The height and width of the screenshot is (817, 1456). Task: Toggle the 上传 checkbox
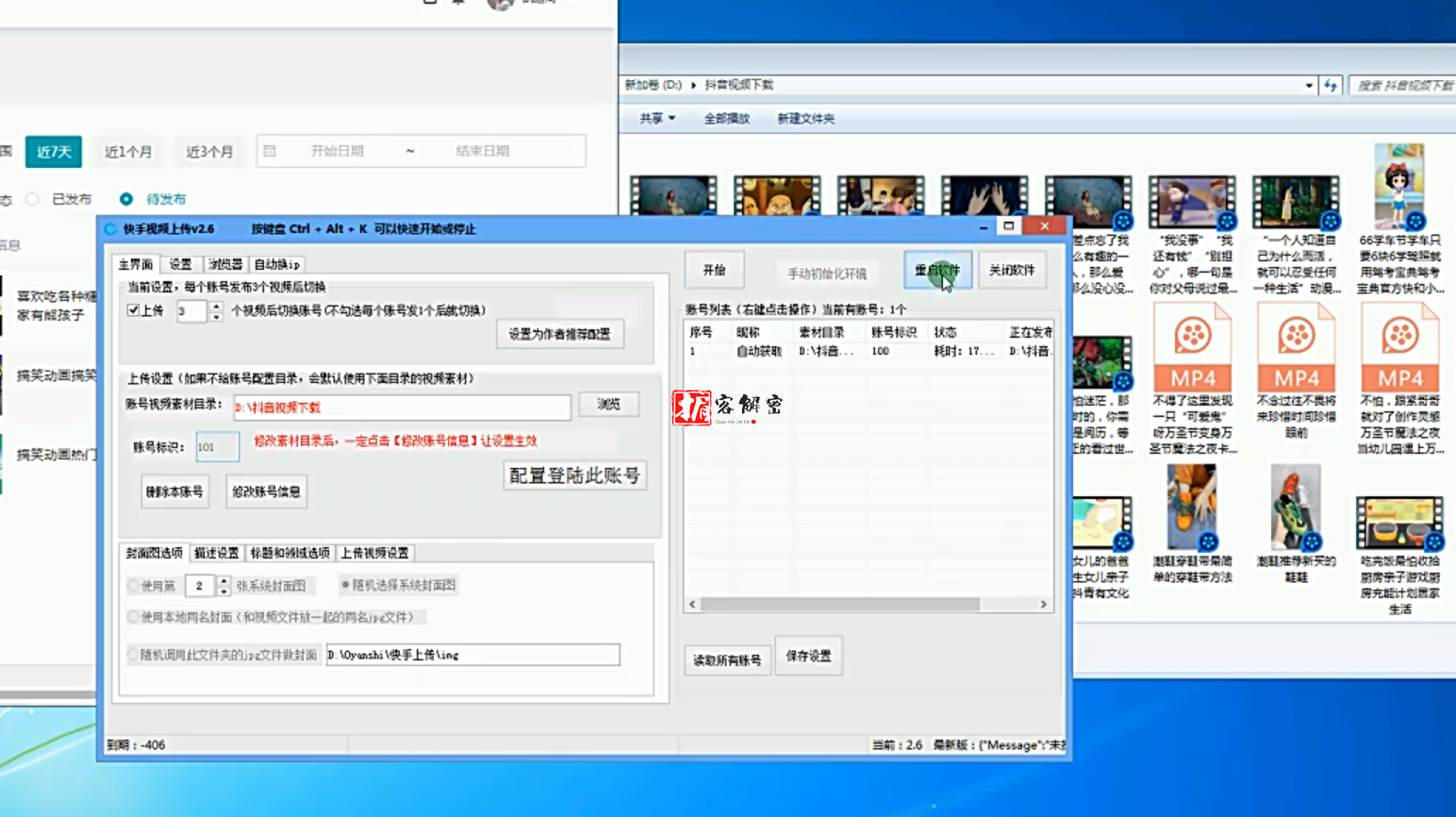click(133, 310)
